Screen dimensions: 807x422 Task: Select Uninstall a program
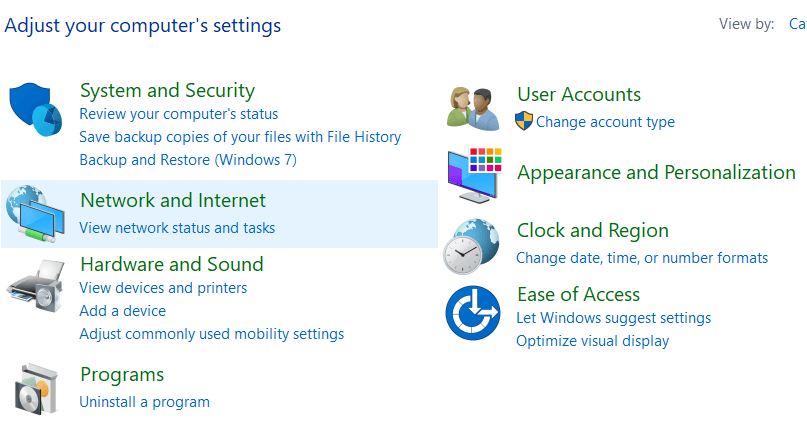145,402
